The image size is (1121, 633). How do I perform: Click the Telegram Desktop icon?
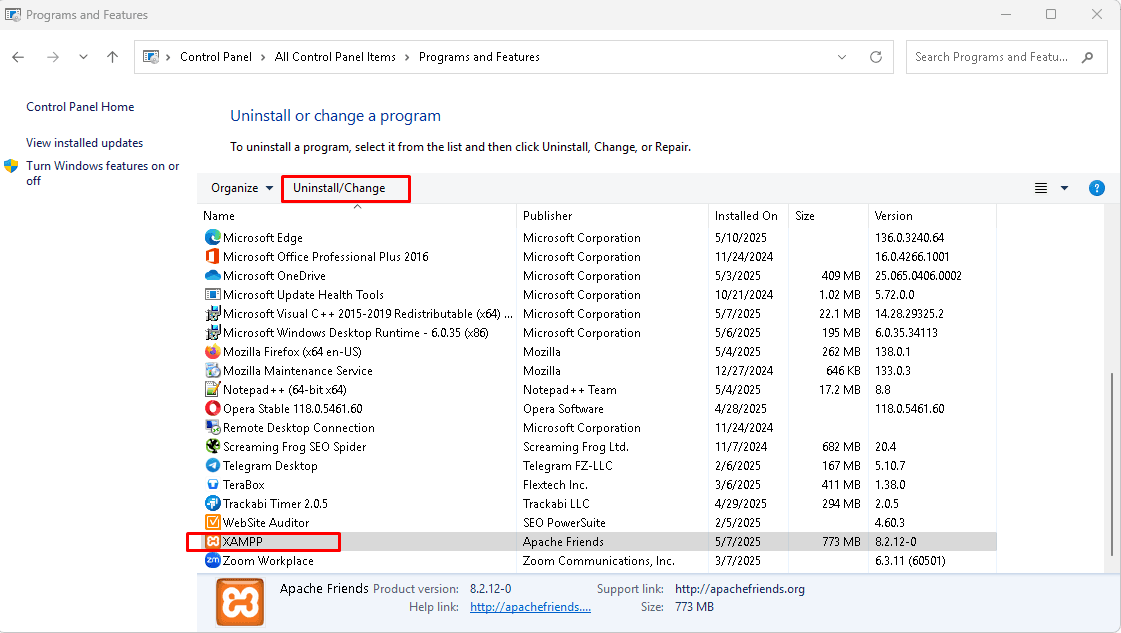coord(212,466)
